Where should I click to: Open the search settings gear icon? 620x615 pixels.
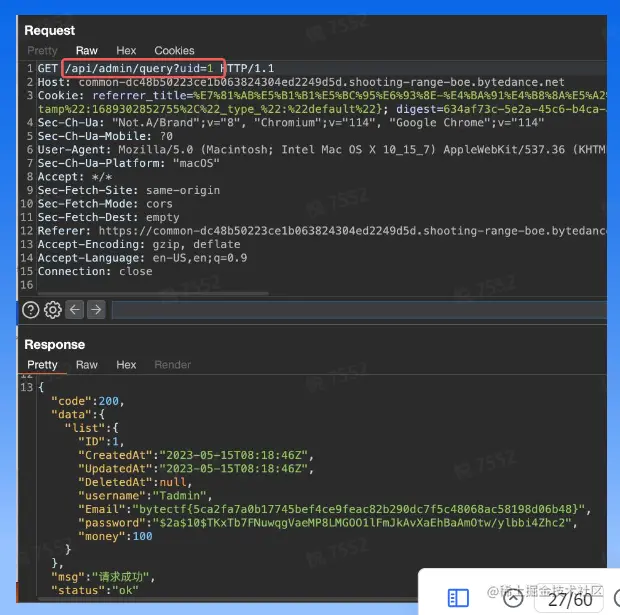53,310
